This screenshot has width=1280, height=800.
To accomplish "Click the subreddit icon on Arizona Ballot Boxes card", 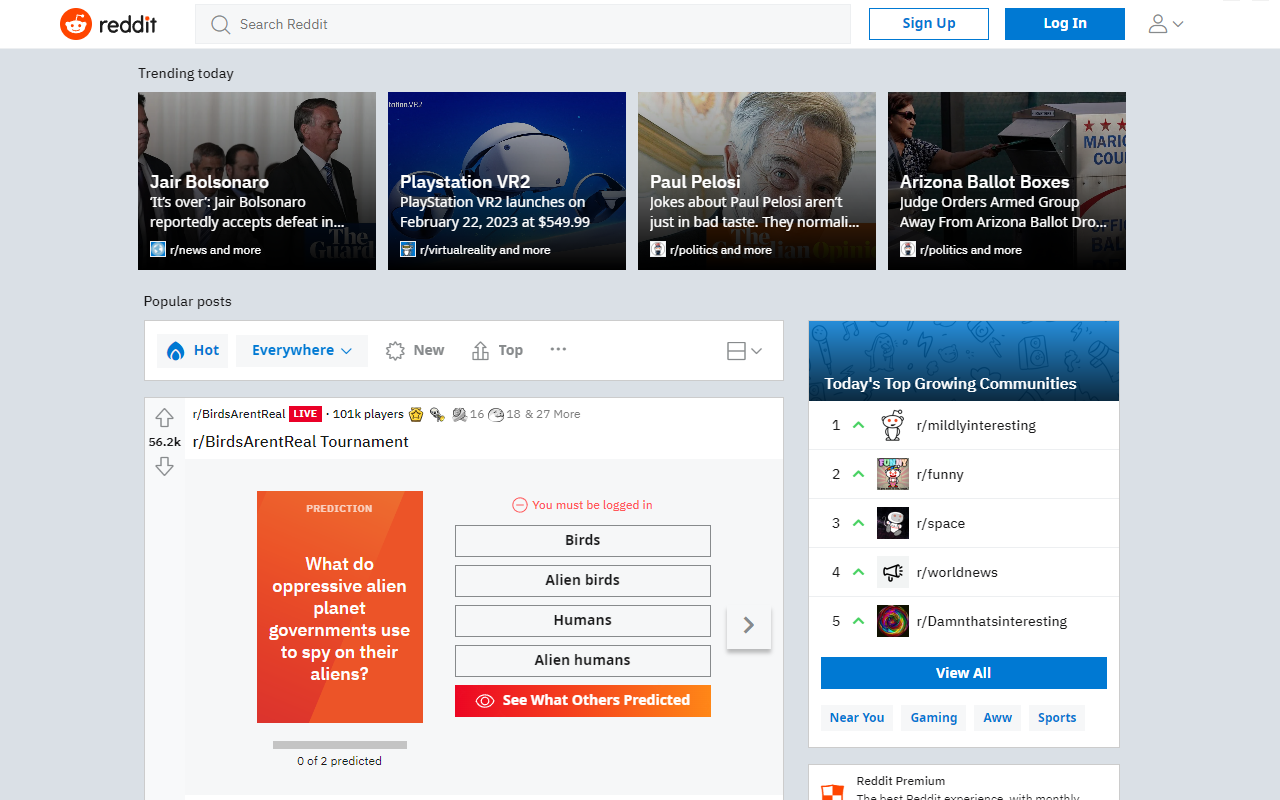I will 908,249.
